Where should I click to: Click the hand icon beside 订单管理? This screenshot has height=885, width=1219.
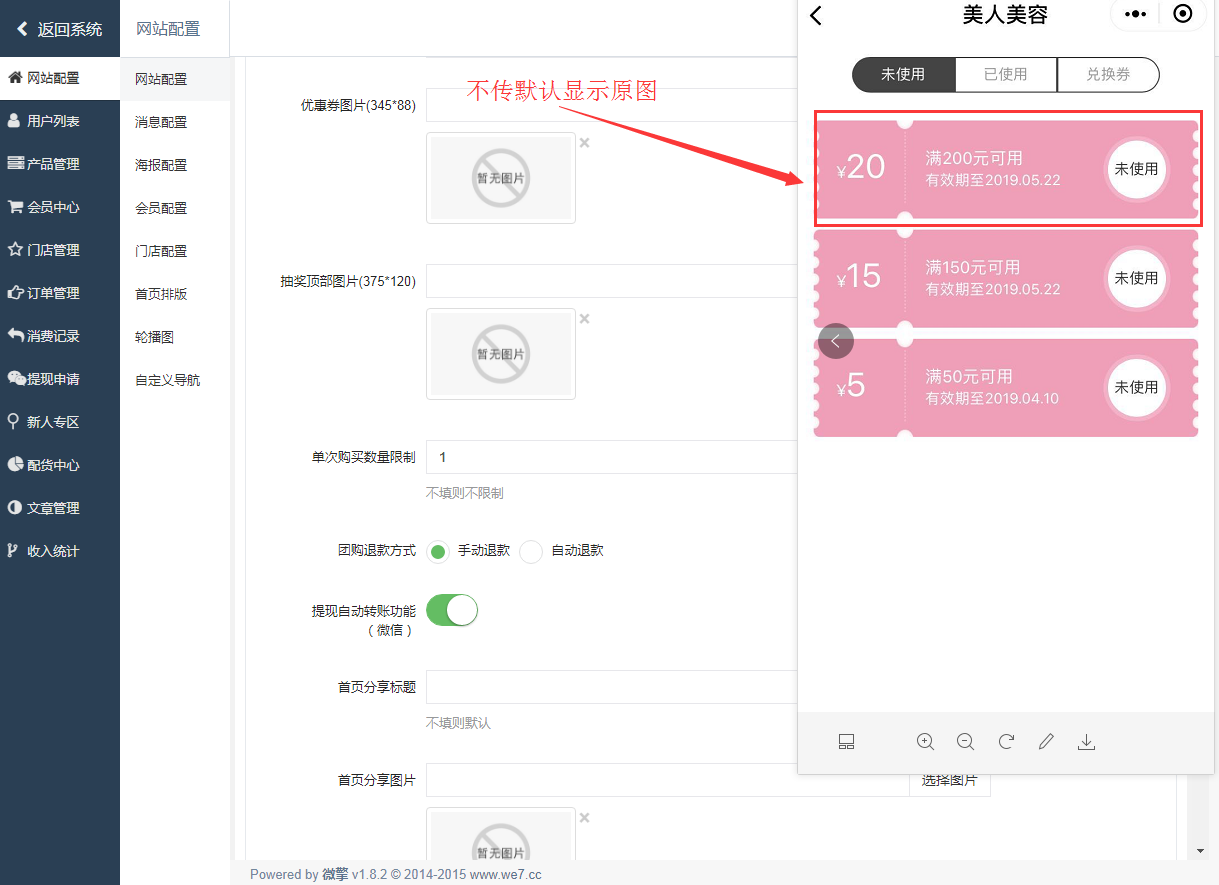click(x=15, y=293)
